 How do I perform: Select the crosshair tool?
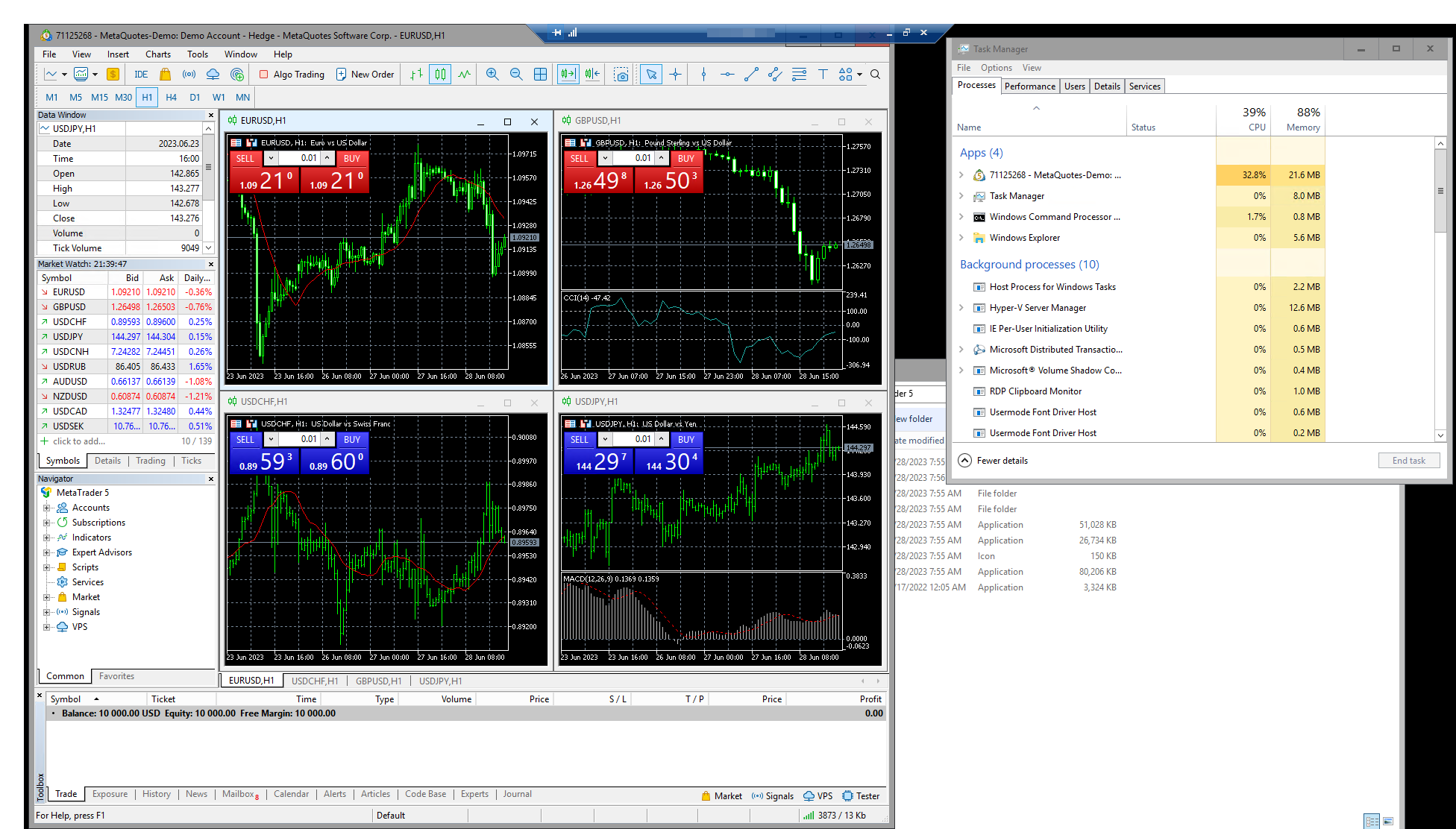(675, 75)
